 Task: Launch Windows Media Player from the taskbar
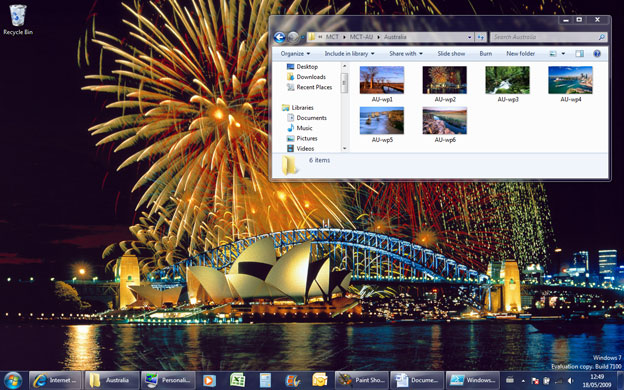[x=208, y=380]
